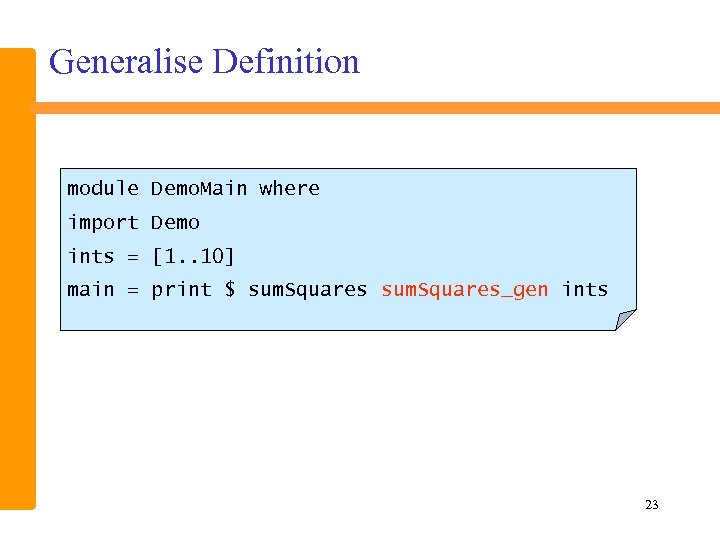Select the line "module DemoMain where"
The height and width of the screenshot is (540, 720).
pyautogui.click(x=193, y=188)
